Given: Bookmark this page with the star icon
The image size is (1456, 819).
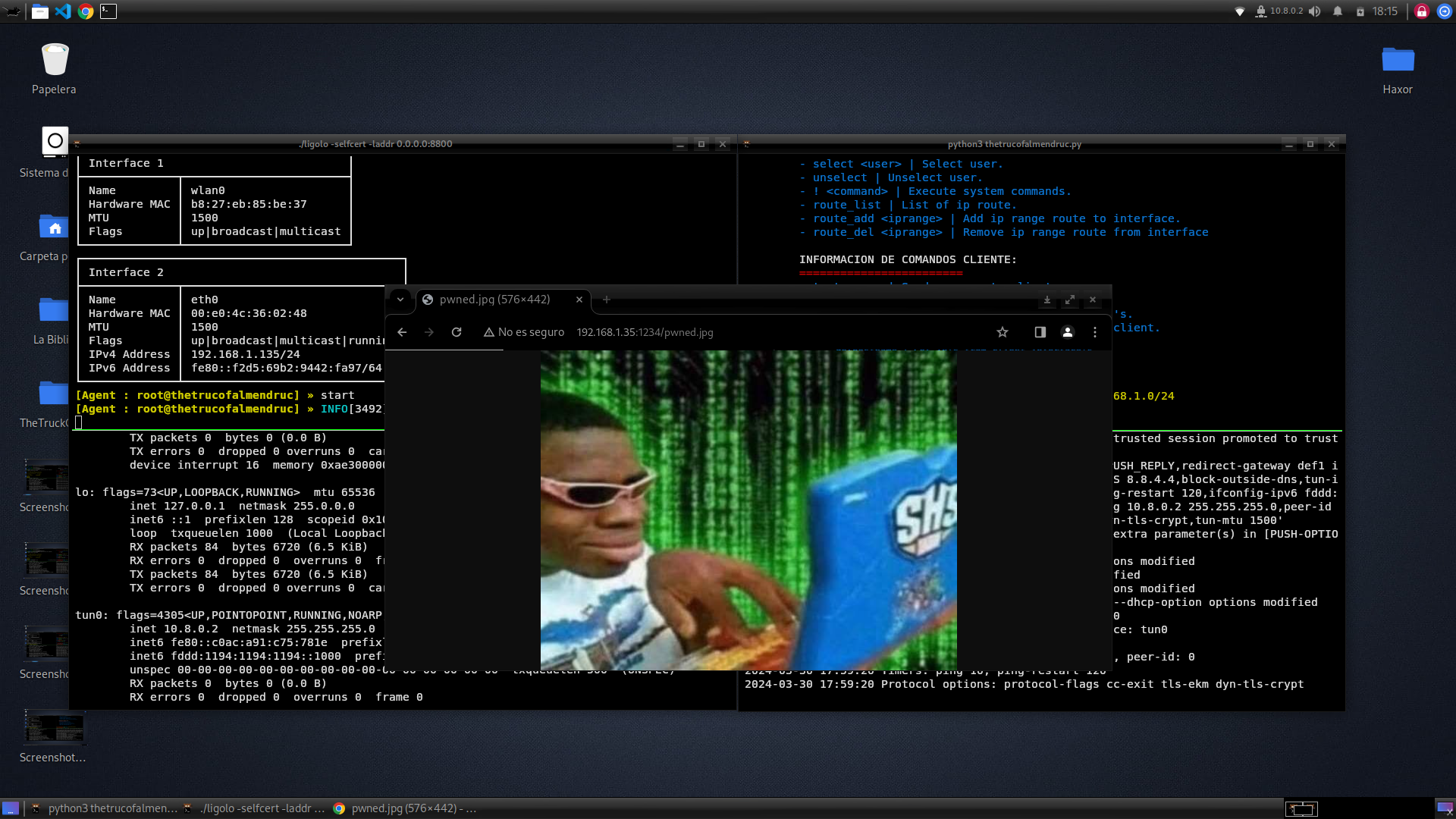Looking at the screenshot, I should pos(1003,332).
